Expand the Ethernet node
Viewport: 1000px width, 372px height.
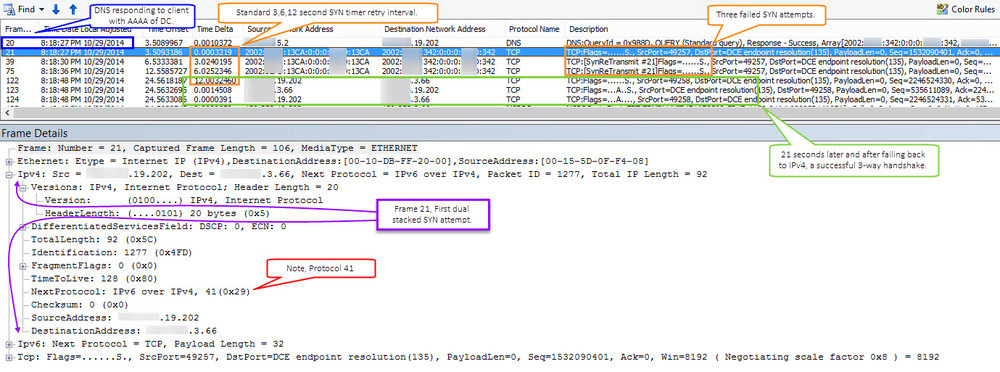pos(10,161)
